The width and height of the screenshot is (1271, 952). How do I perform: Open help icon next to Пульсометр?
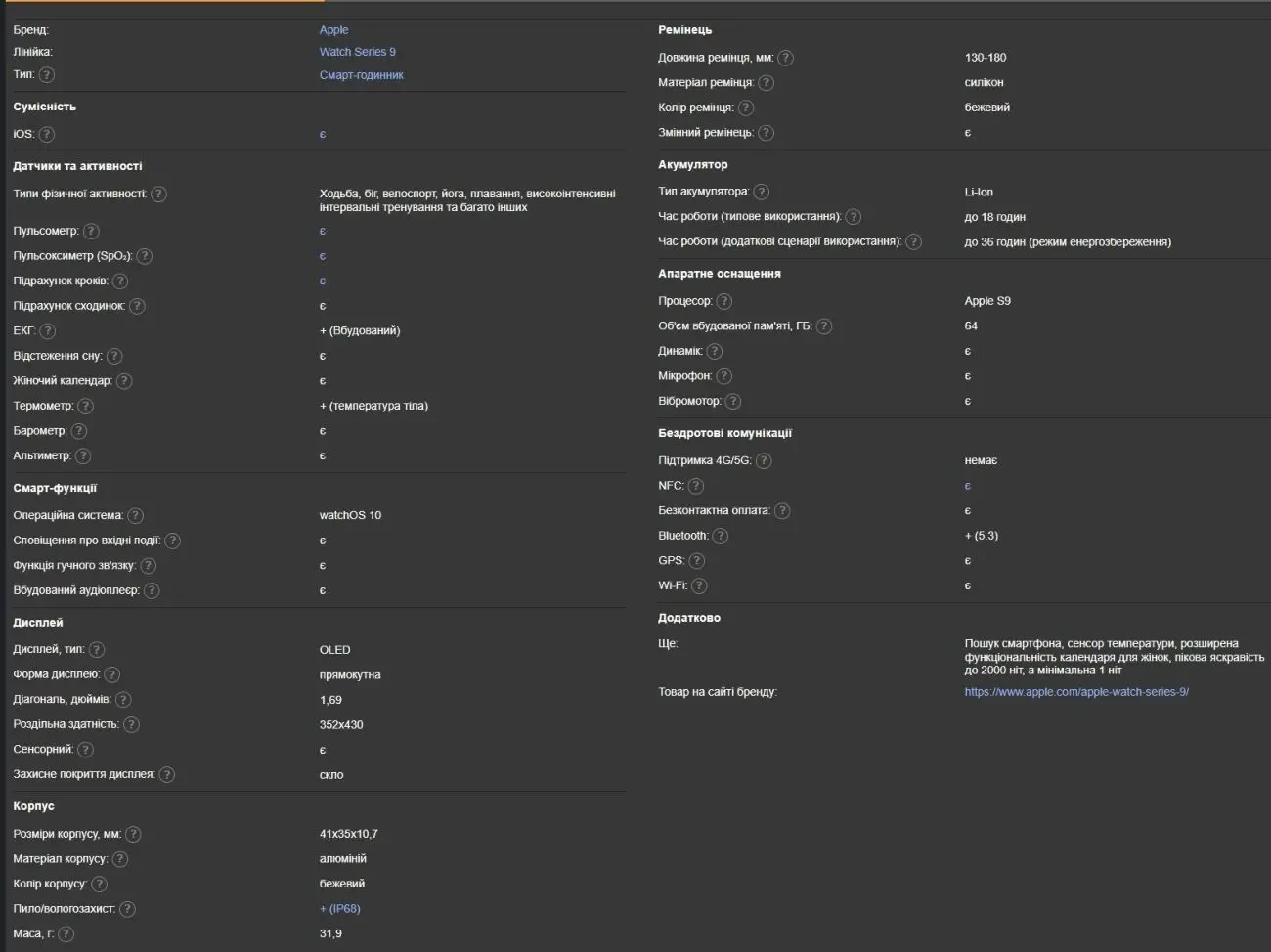click(x=91, y=231)
